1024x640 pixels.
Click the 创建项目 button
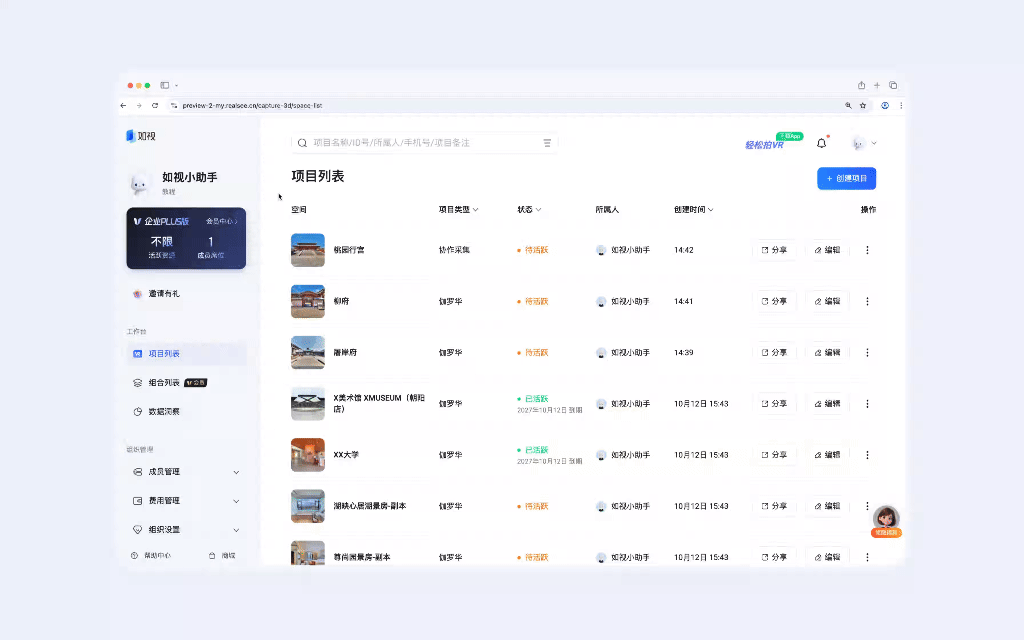846,178
